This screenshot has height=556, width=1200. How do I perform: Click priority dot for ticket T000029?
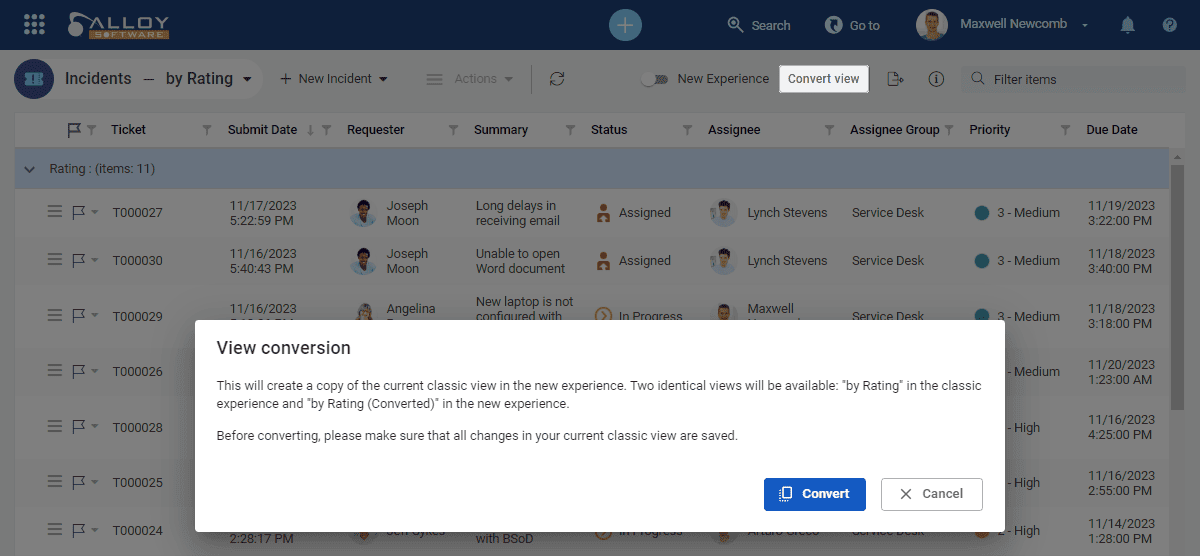[x=982, y=316]
